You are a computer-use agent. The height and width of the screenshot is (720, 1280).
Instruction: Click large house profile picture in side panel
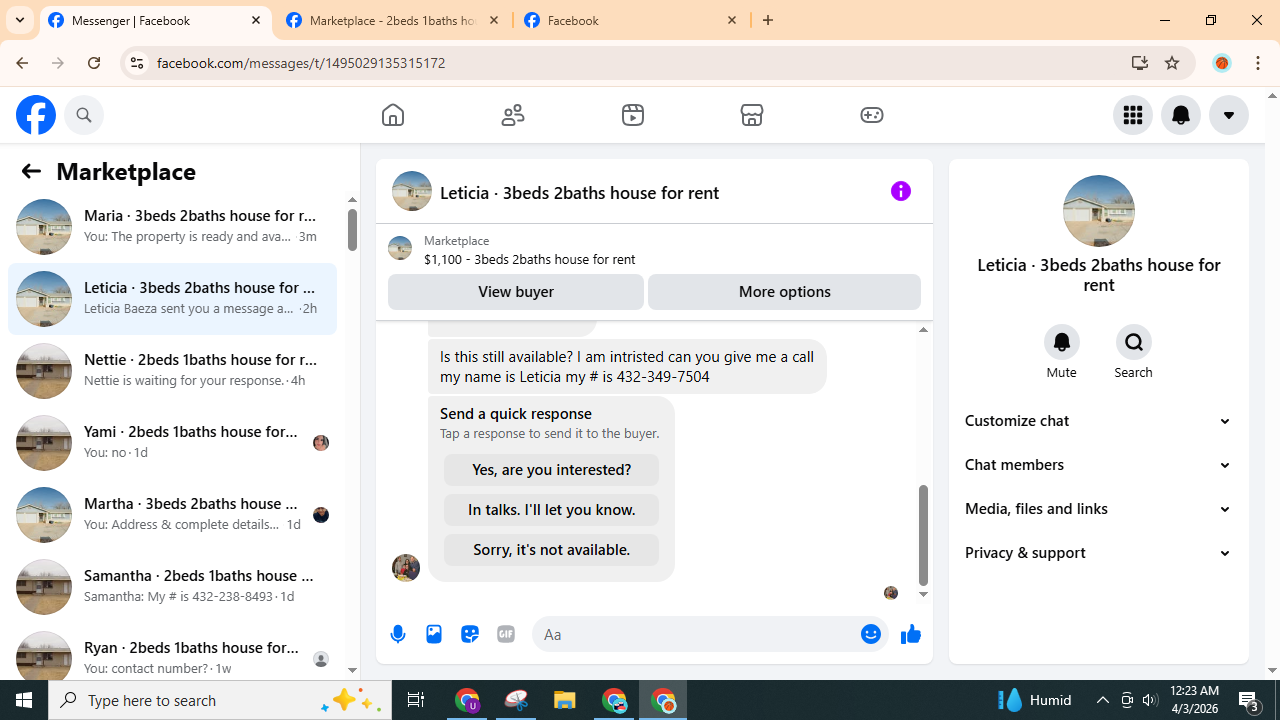pos(1099,211)
